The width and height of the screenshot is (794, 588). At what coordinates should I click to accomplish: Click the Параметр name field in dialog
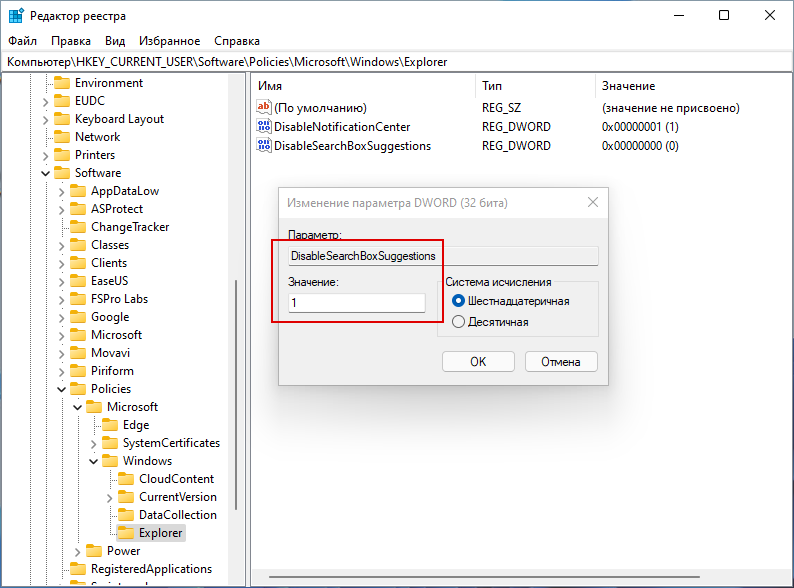pos(443,256)
